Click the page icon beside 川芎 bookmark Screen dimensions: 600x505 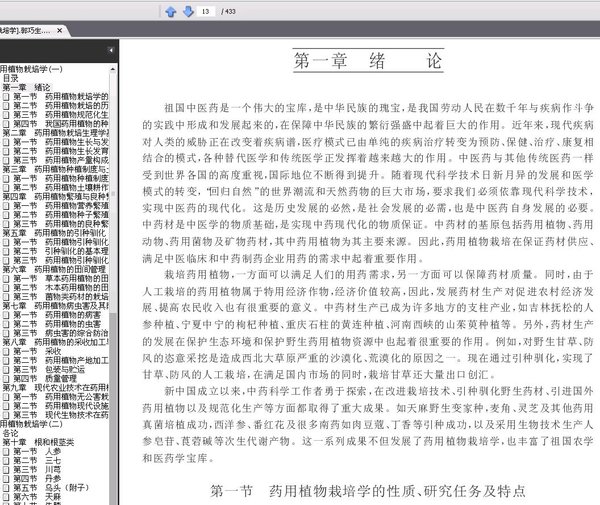6,470
